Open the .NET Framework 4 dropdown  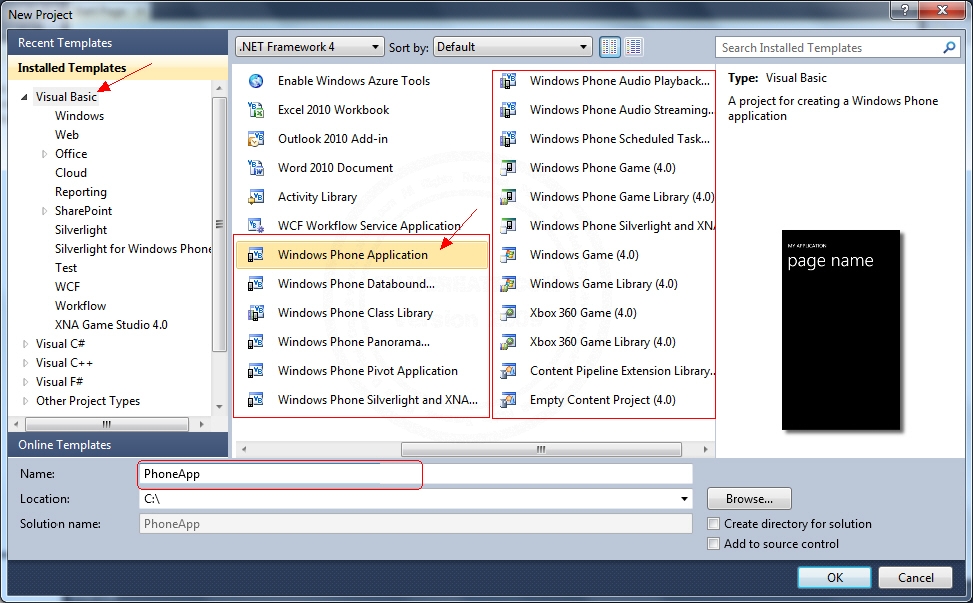[x=309, y=47]
